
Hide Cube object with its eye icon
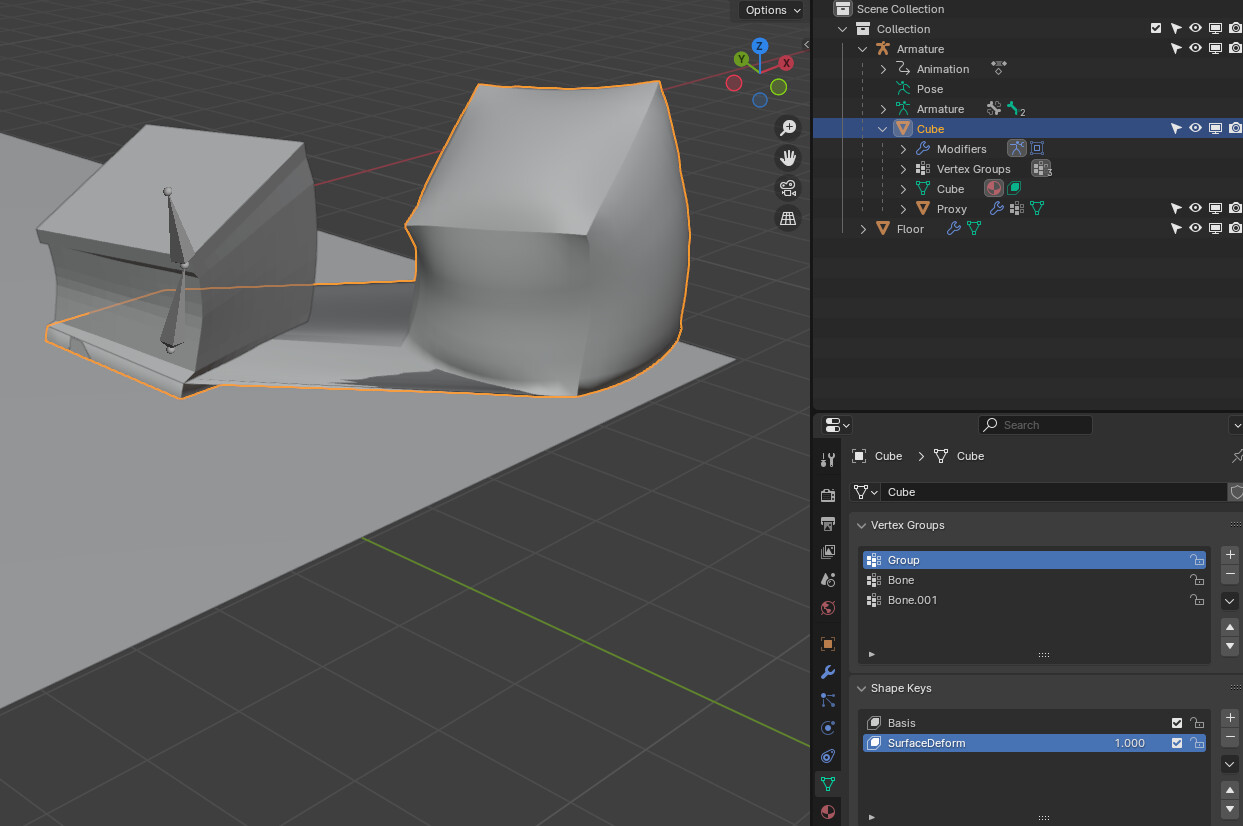click(1195, 128)
